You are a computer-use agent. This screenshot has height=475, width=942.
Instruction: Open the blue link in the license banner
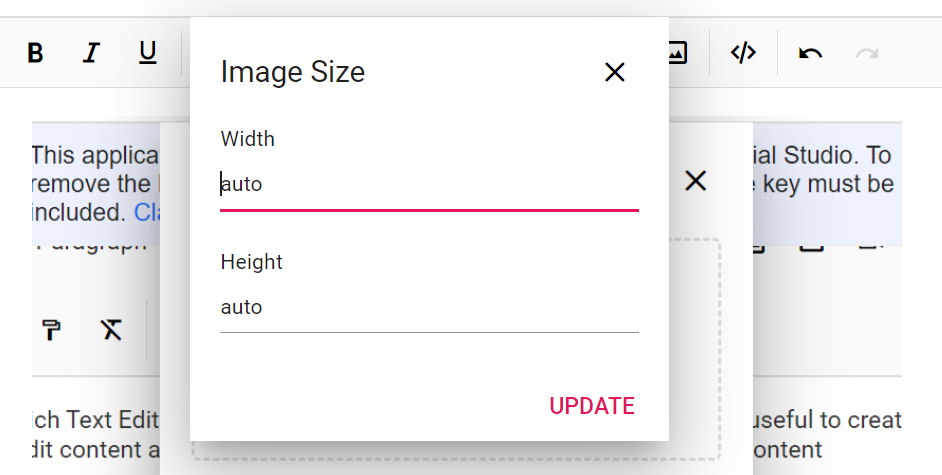click(x=146, y=212)
